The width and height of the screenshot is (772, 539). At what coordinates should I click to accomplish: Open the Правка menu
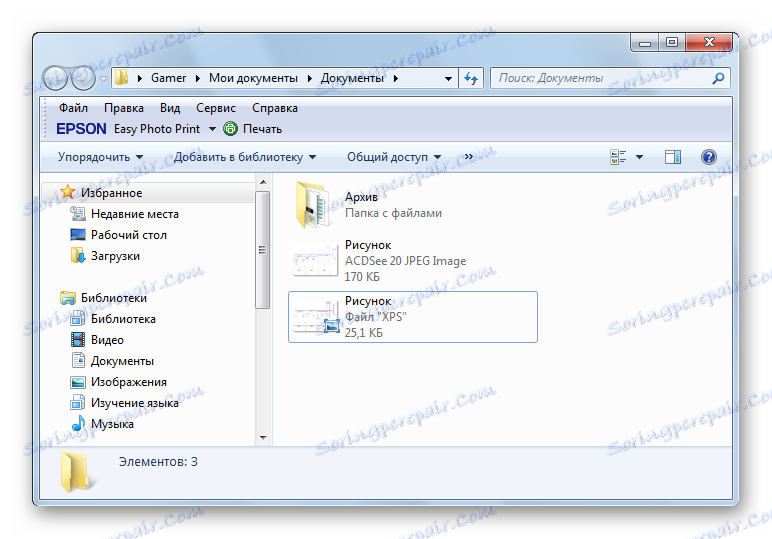[x=124, y=108]
